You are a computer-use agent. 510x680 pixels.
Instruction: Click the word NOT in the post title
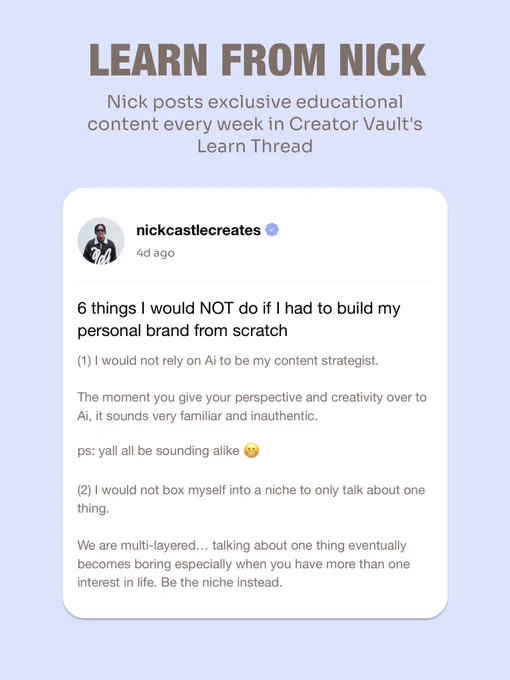(216, 308)
